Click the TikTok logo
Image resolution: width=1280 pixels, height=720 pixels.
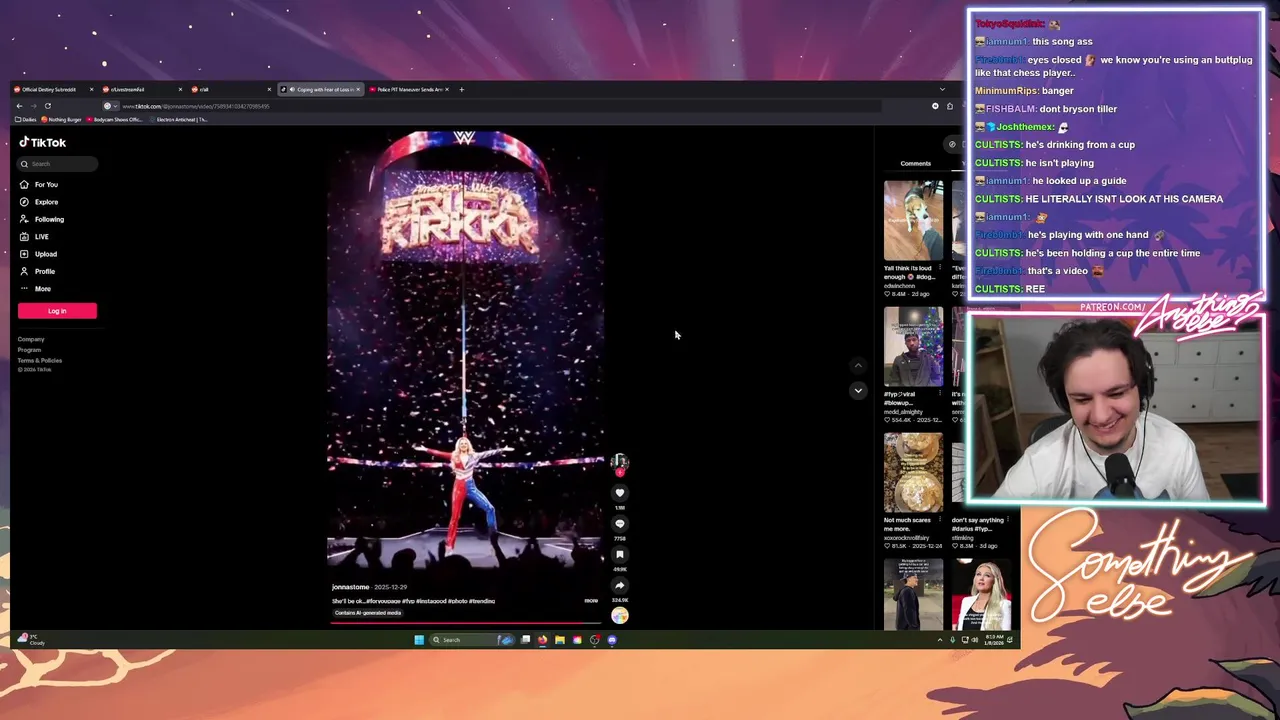pyautogui.click(x=42, y=142)
